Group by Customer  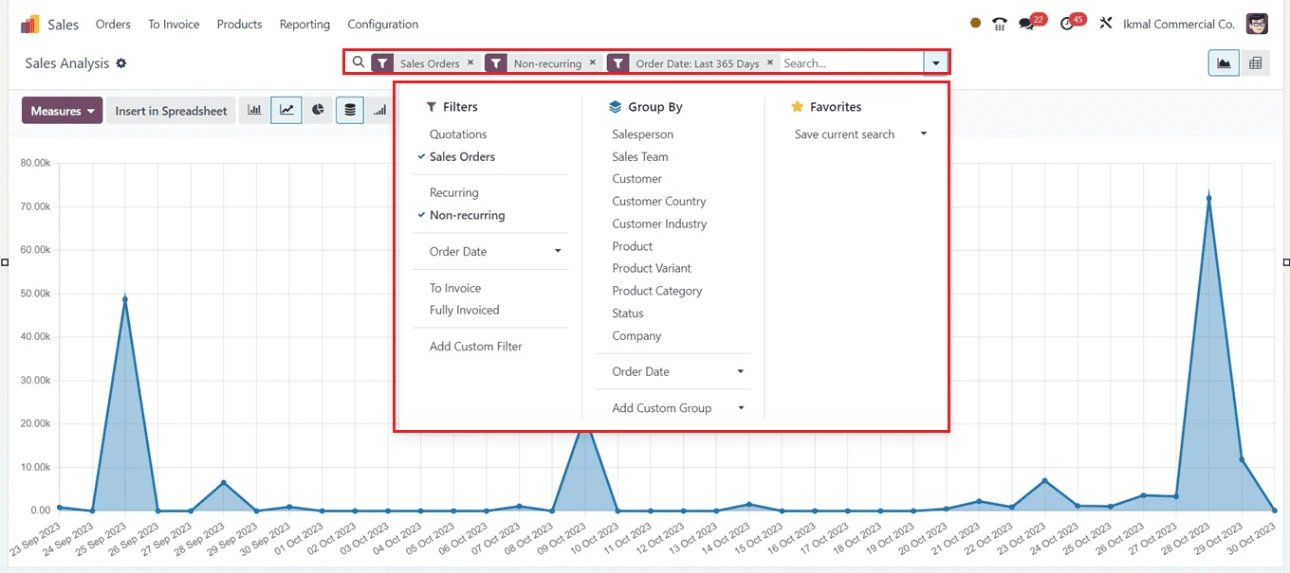(x=637, y=179)
